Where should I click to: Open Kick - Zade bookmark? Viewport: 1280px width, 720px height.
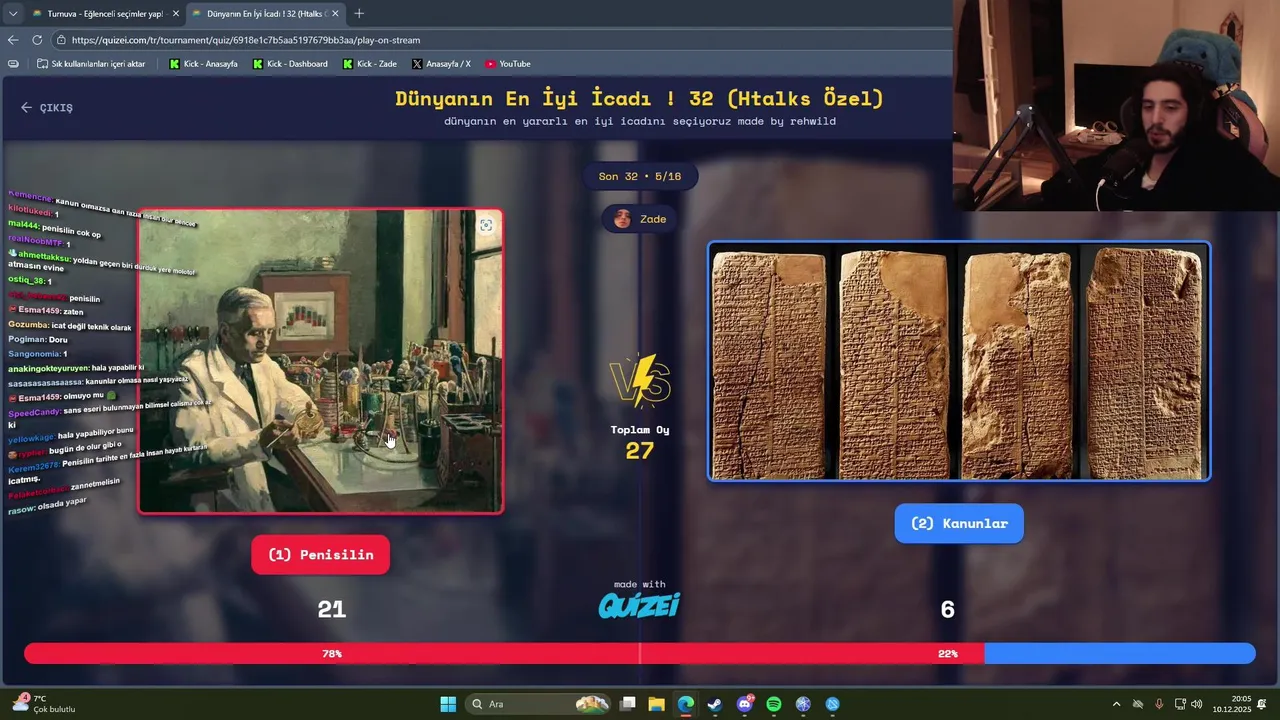coord(369,64)
